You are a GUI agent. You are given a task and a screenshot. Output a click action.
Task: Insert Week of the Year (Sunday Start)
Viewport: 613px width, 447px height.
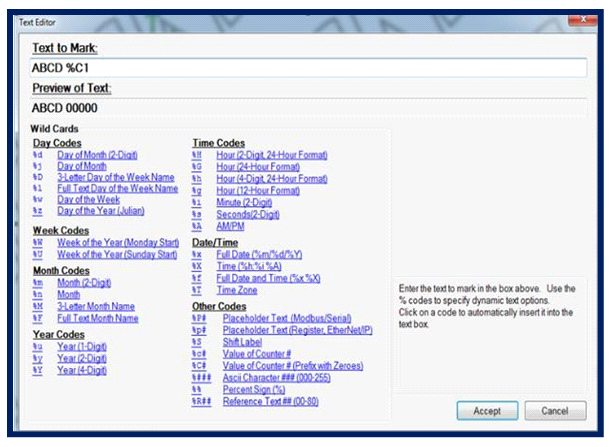click(119, 254)
